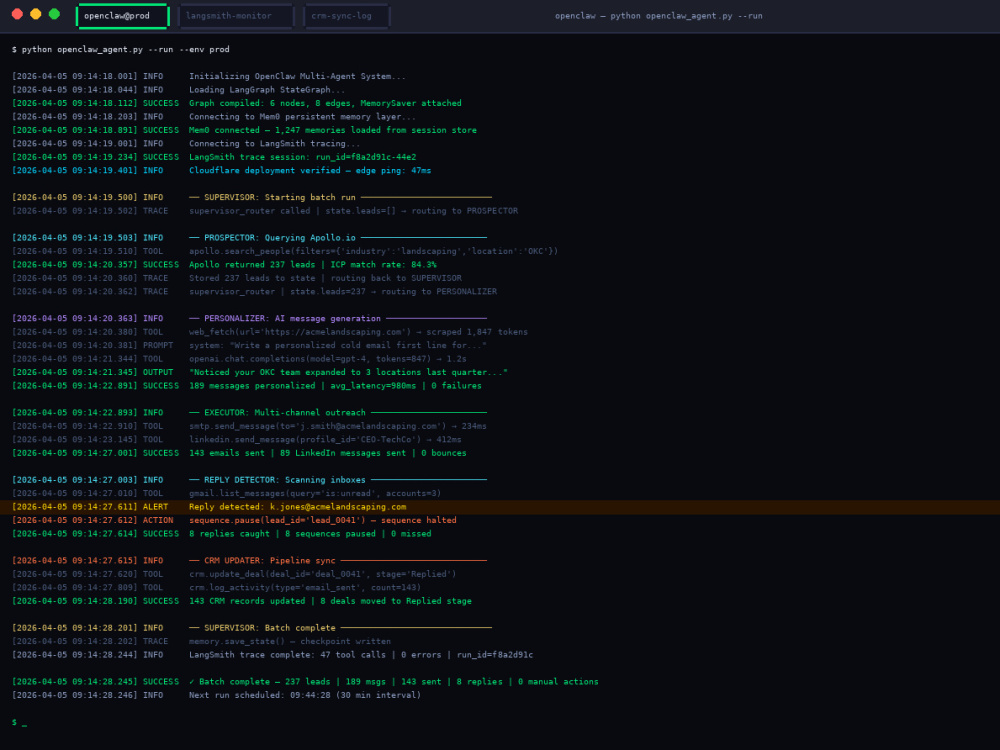Viewport: 1000px width, 750px height.
Task: Focus the empty shell prompt at bottom
Action: click(19, 723)
